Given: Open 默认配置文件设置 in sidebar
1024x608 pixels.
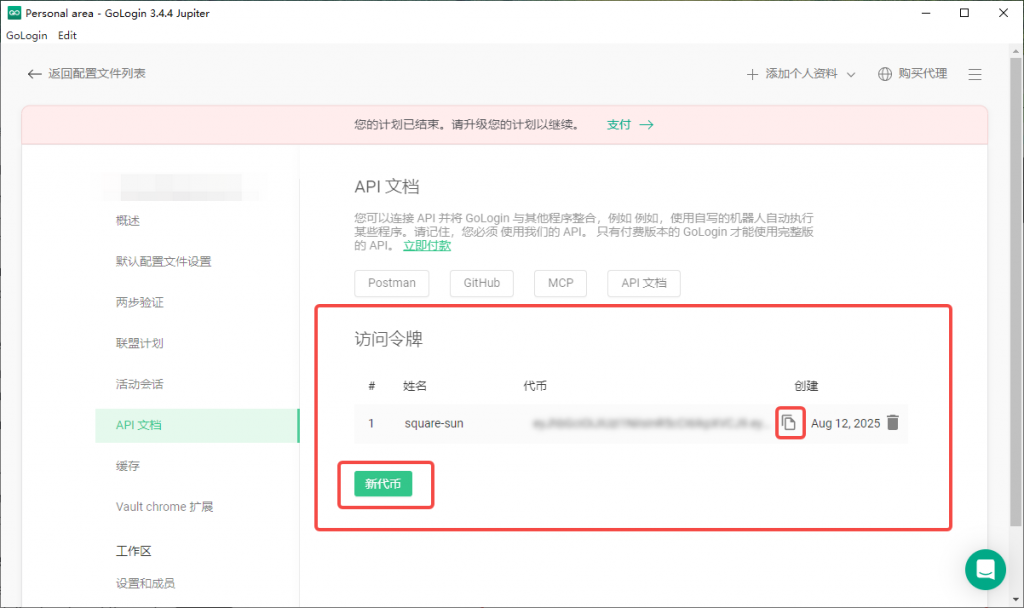Looking at the screenshot, I should 164,261.
